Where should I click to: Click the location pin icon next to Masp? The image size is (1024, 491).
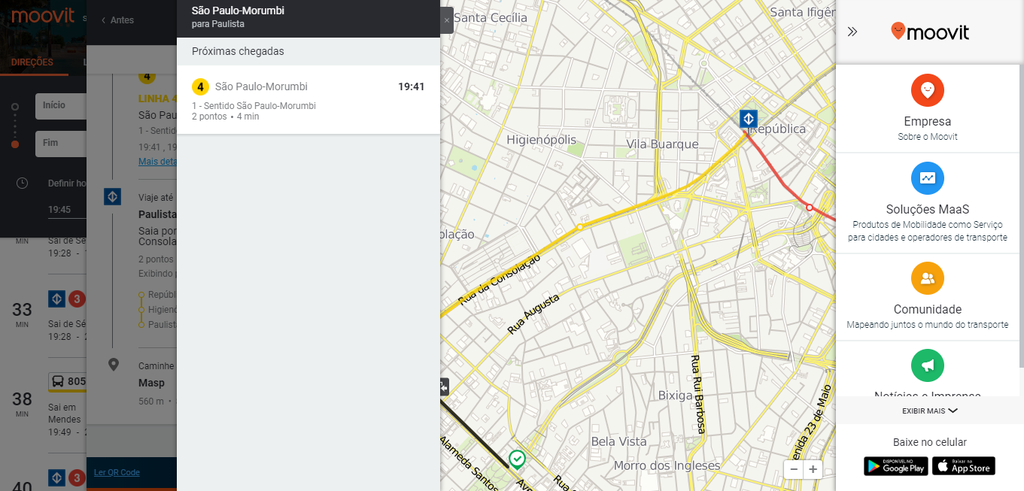(x=114, y=364)
